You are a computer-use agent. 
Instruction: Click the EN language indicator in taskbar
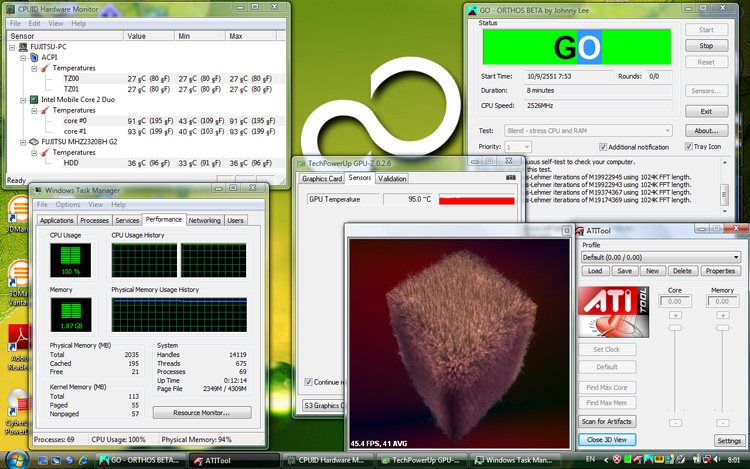tap(591, 459)
